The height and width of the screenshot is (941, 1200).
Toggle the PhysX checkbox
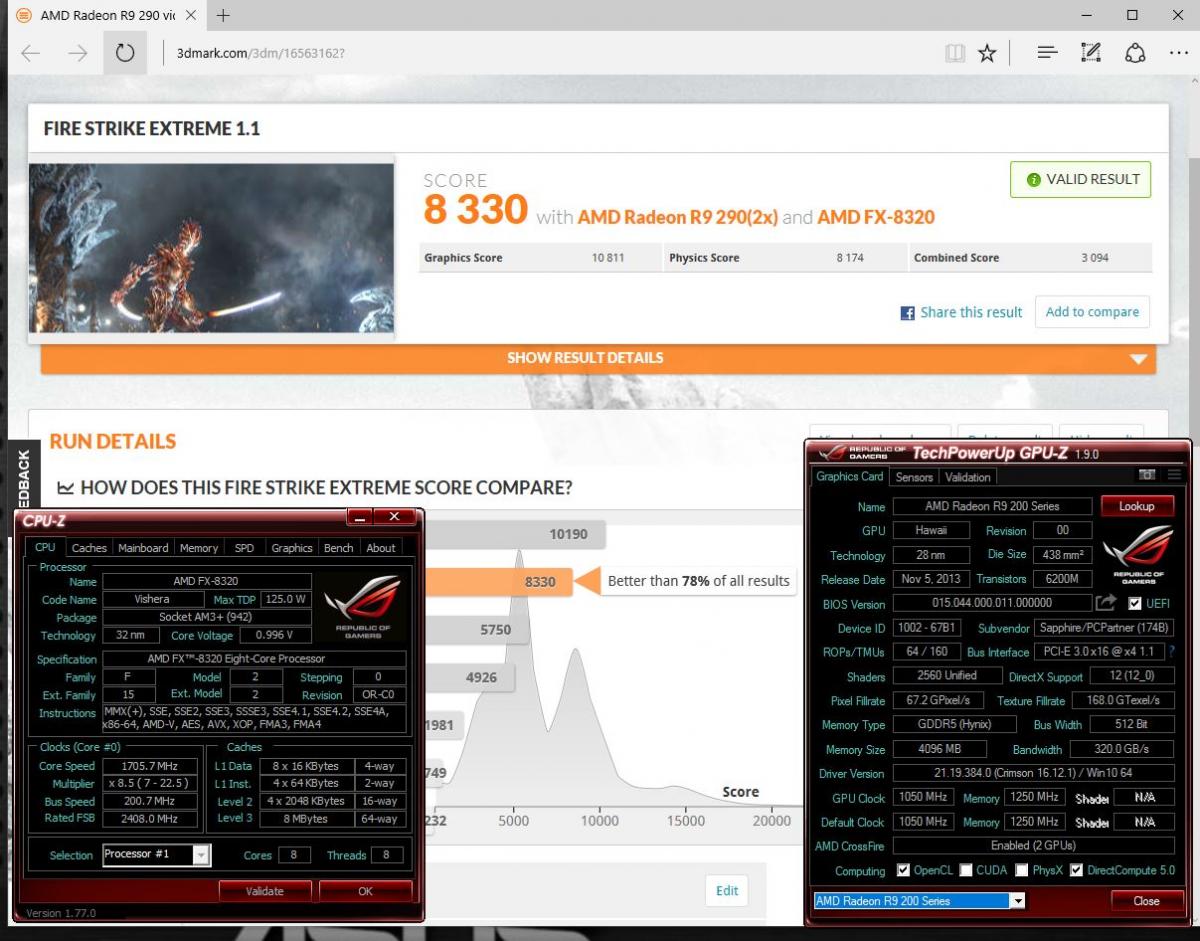pos(1021,870)
